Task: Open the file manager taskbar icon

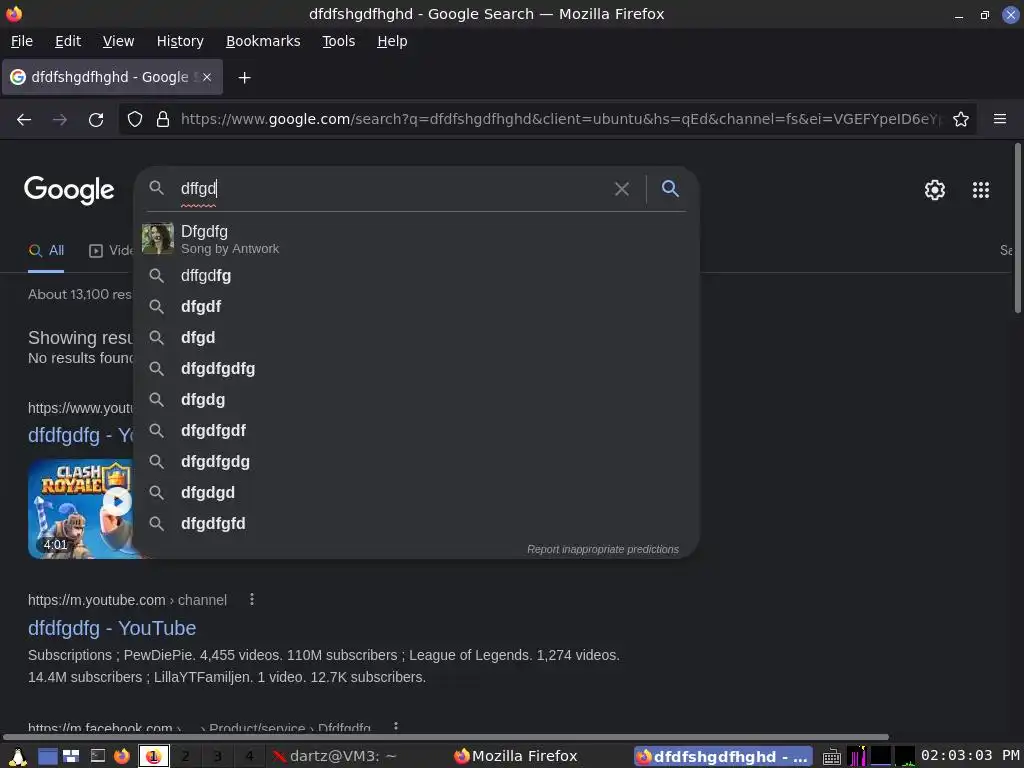Action: click(71, 756)
